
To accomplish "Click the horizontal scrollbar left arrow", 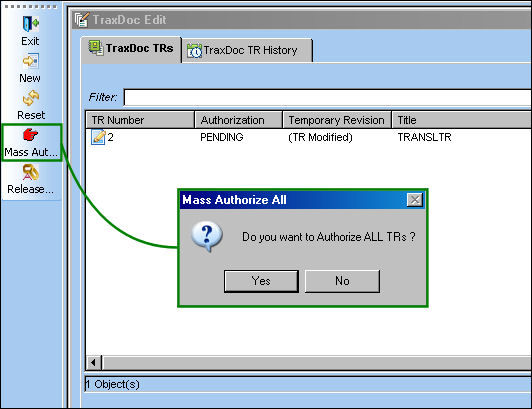I will pyautogui.click(x=93, y=362).
